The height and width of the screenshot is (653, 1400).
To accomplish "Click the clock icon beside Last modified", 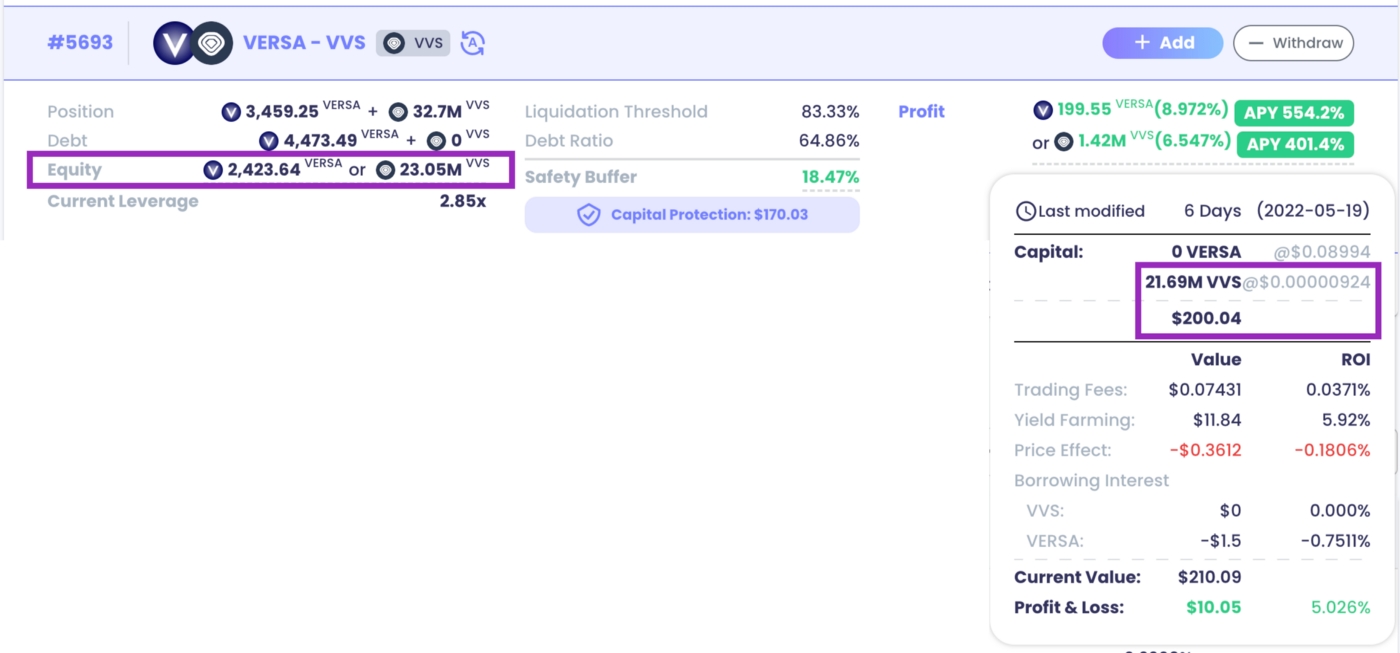I will (x=1025, y=211).
